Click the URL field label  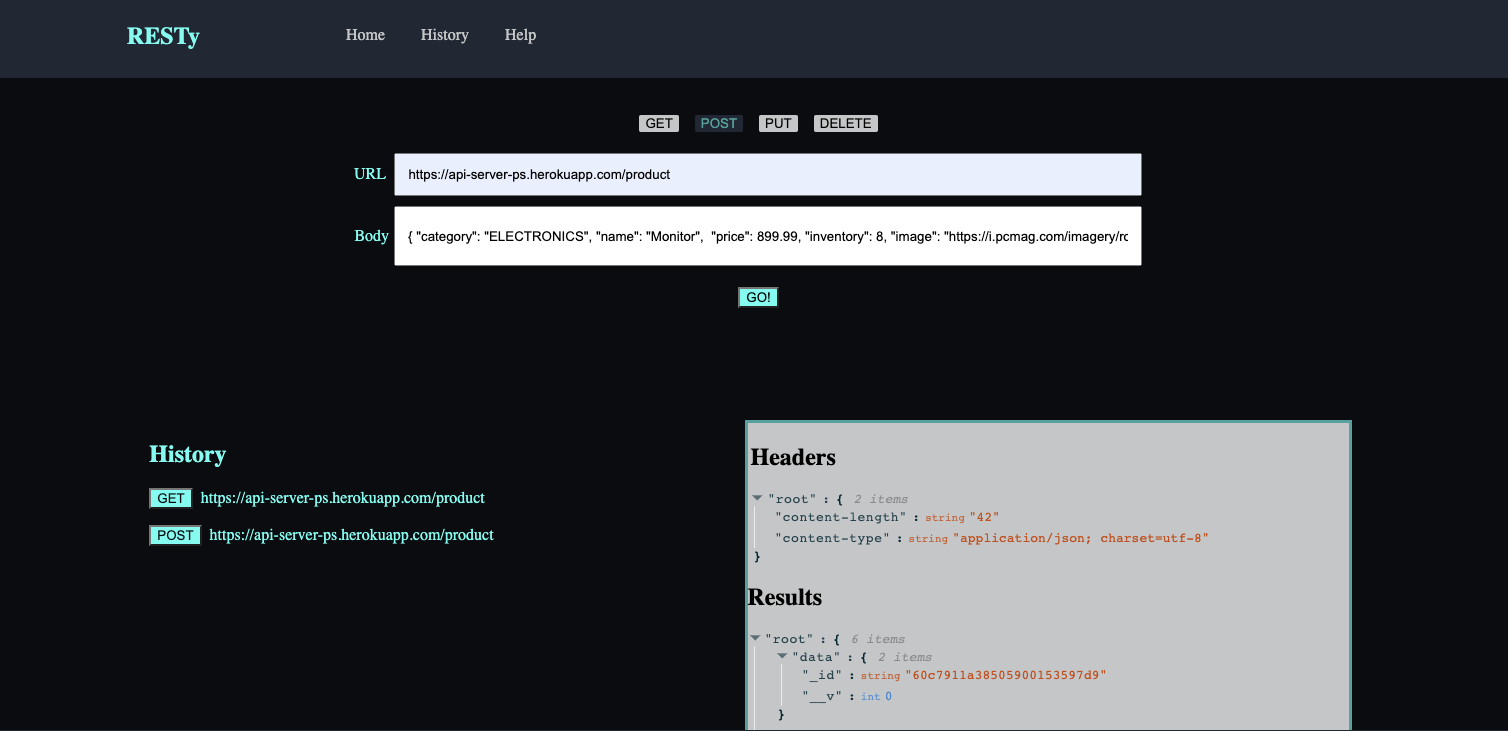coord(370,174)
